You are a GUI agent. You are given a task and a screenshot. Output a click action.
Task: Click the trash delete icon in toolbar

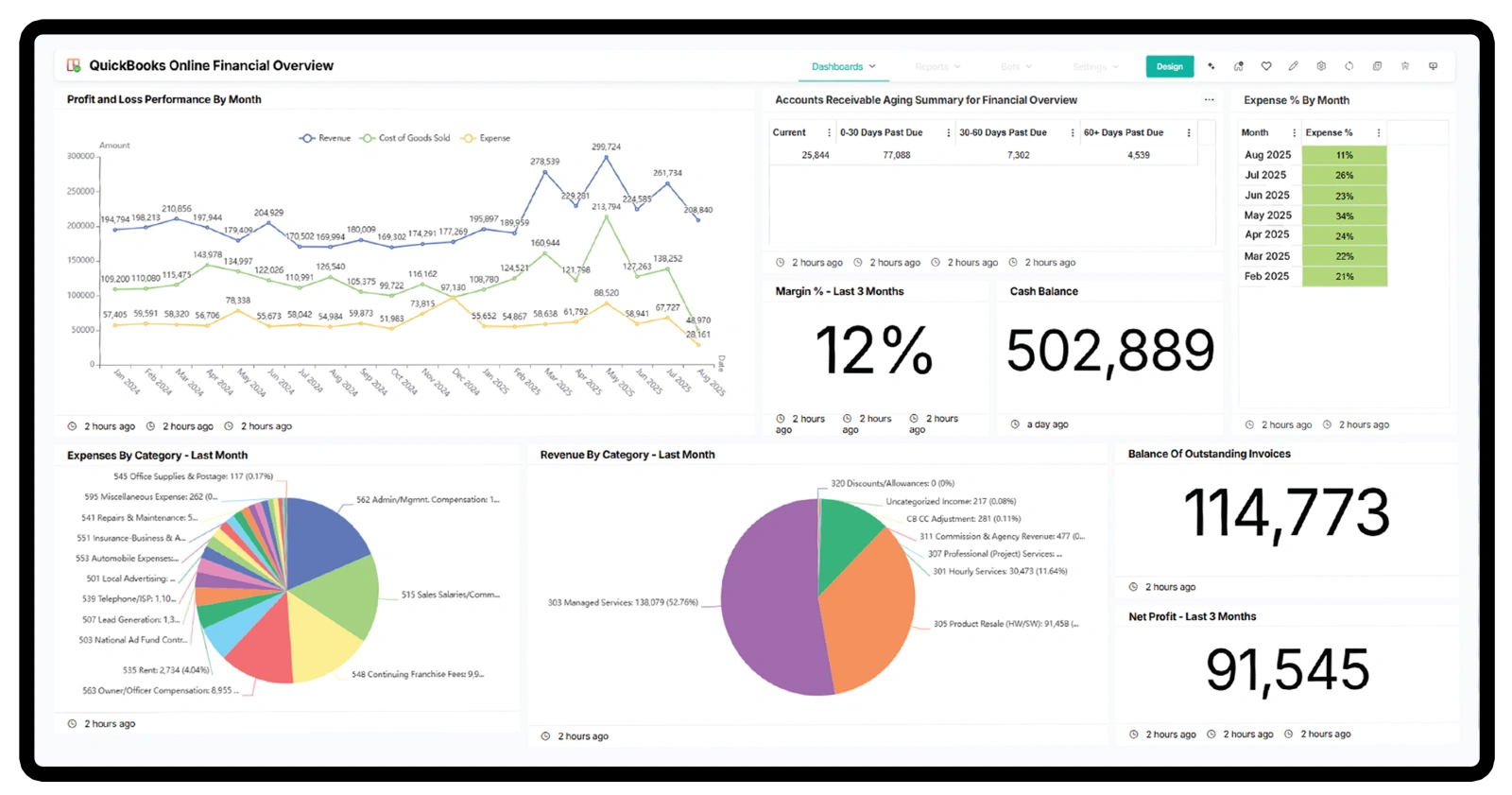1405,66
